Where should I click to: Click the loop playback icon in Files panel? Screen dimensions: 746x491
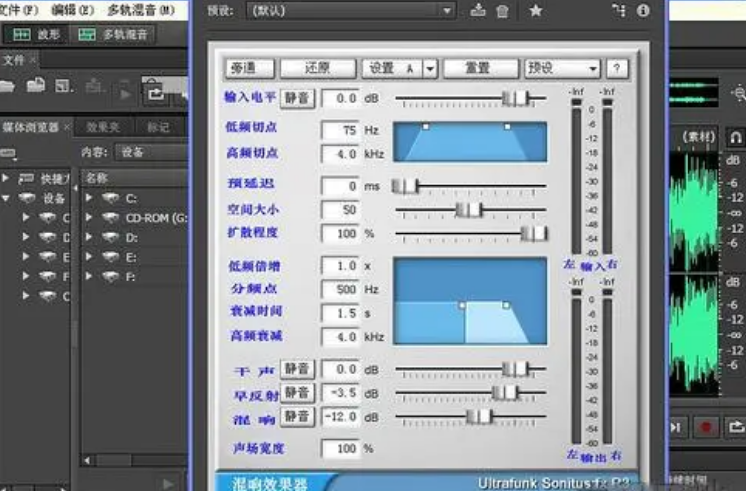coord(156,94)
